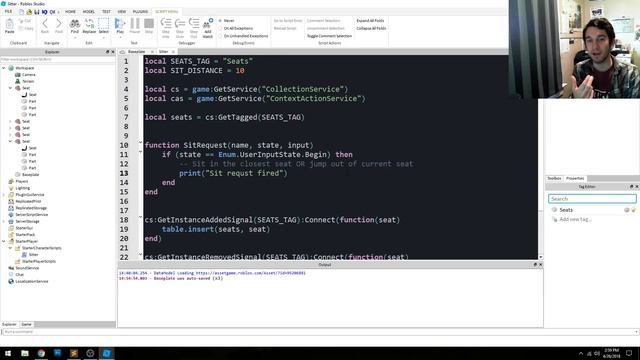Click the Paste clipboard icon
Viewport: 640px width, 360px height.
click(x=9, y=25)
